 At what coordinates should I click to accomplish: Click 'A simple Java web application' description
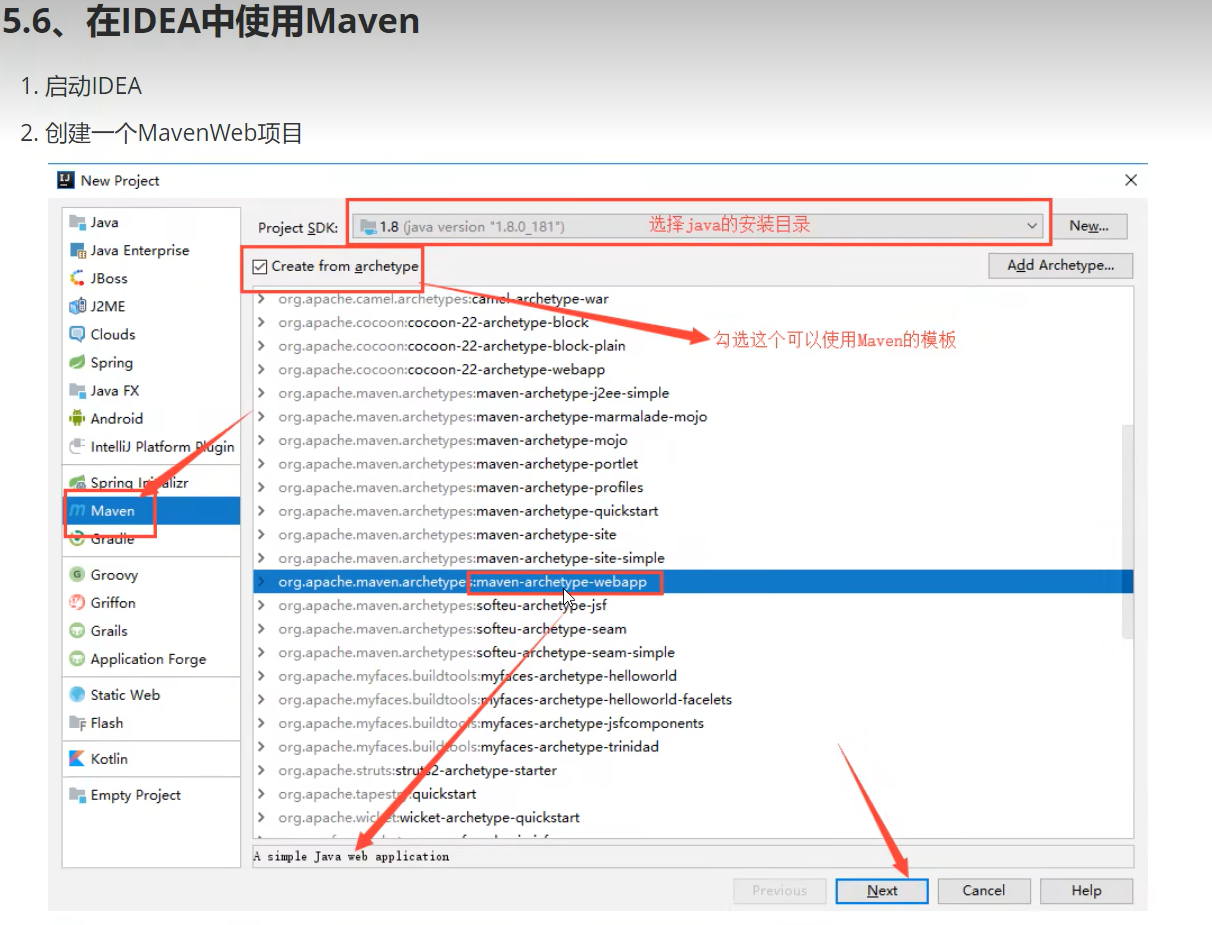click(351, 856)
